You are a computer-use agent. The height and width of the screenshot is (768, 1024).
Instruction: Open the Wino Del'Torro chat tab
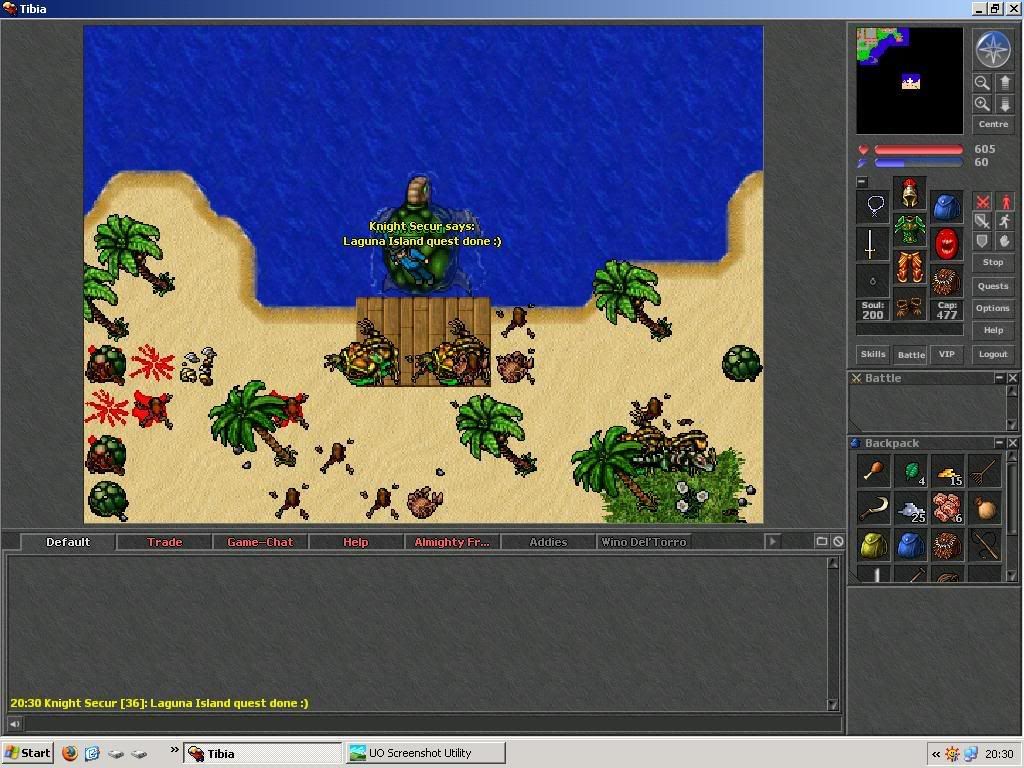click(644, 542)
